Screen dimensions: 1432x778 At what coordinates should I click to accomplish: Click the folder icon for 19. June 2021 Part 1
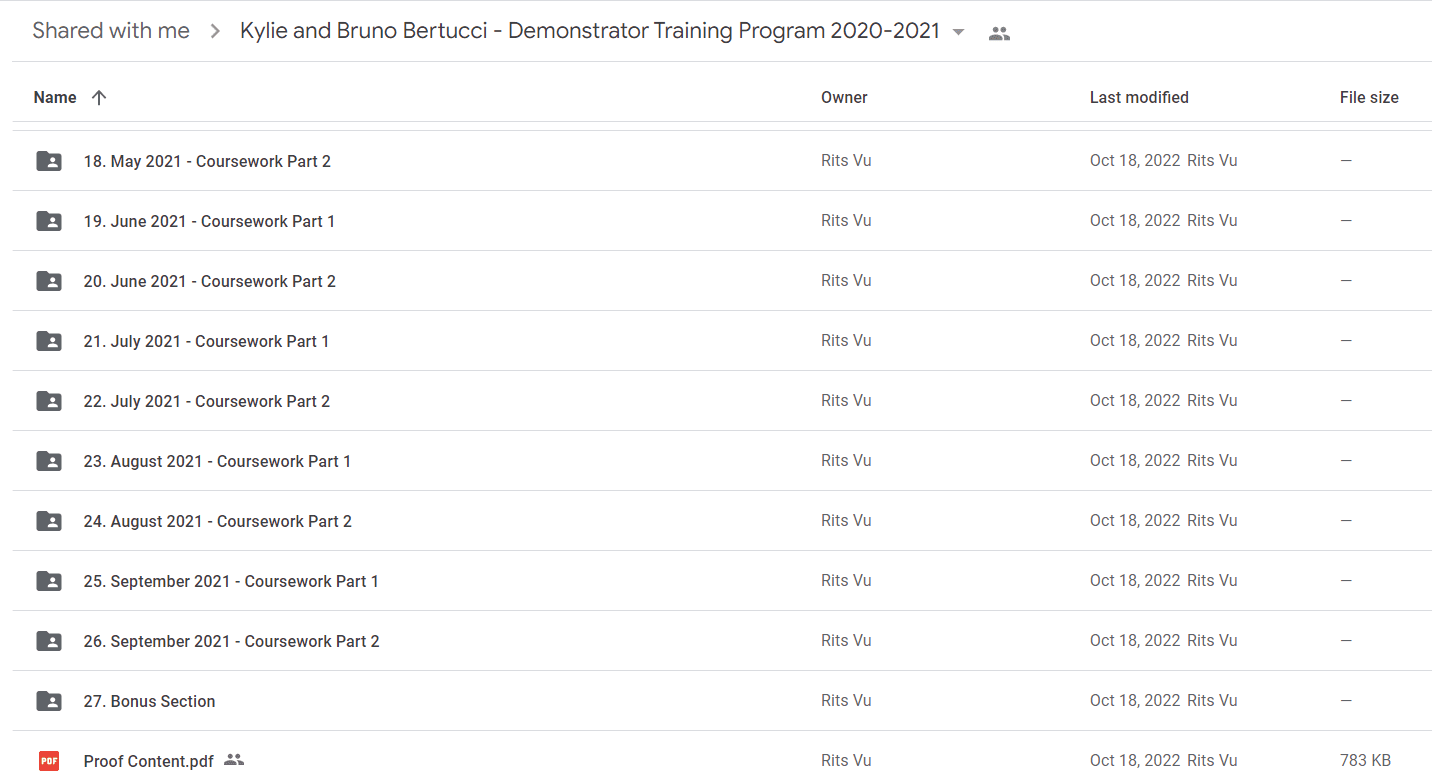49,221
